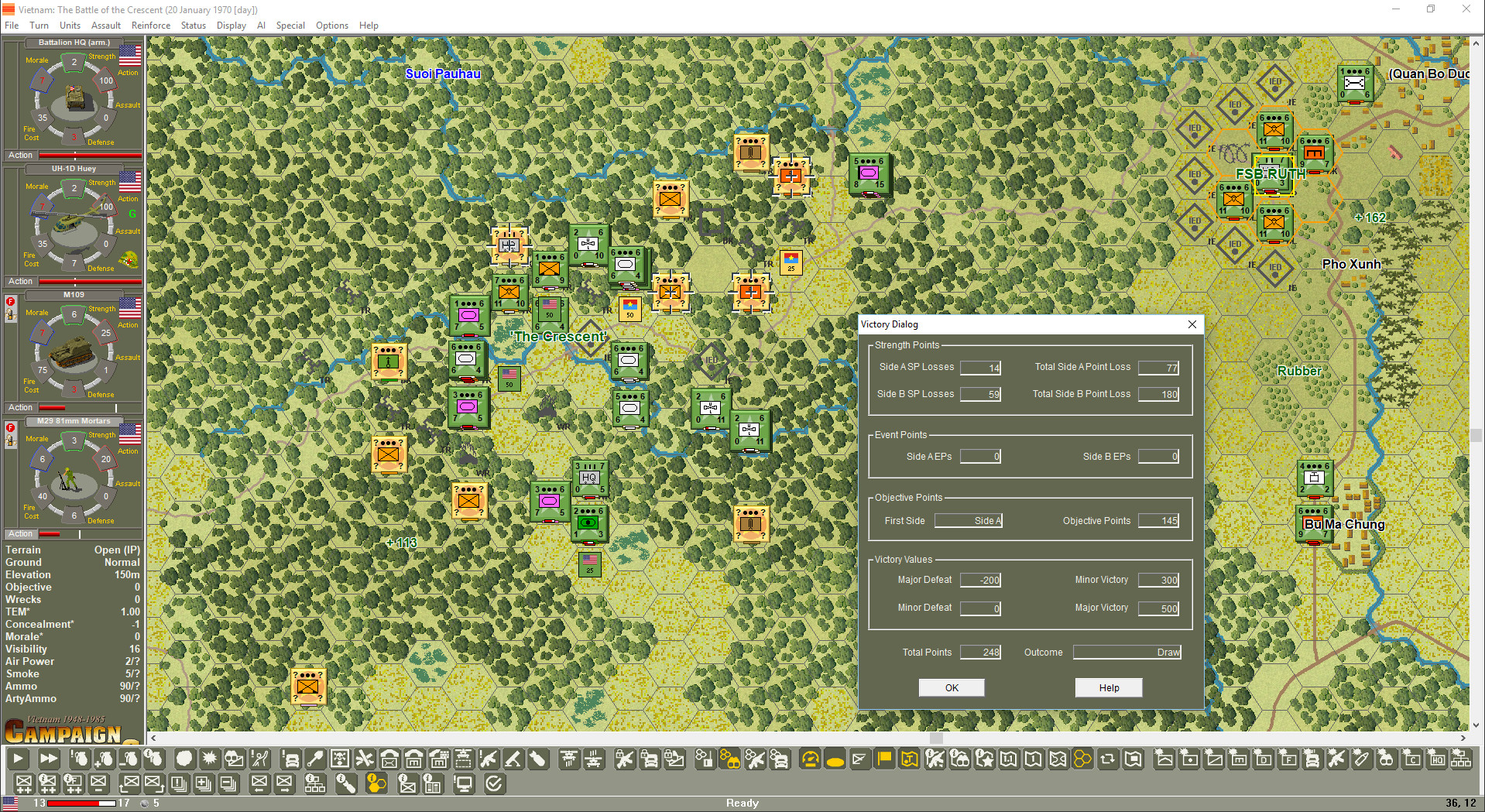
Task: Click the grenade with exclamation mark icon
Action: point(79,759)
